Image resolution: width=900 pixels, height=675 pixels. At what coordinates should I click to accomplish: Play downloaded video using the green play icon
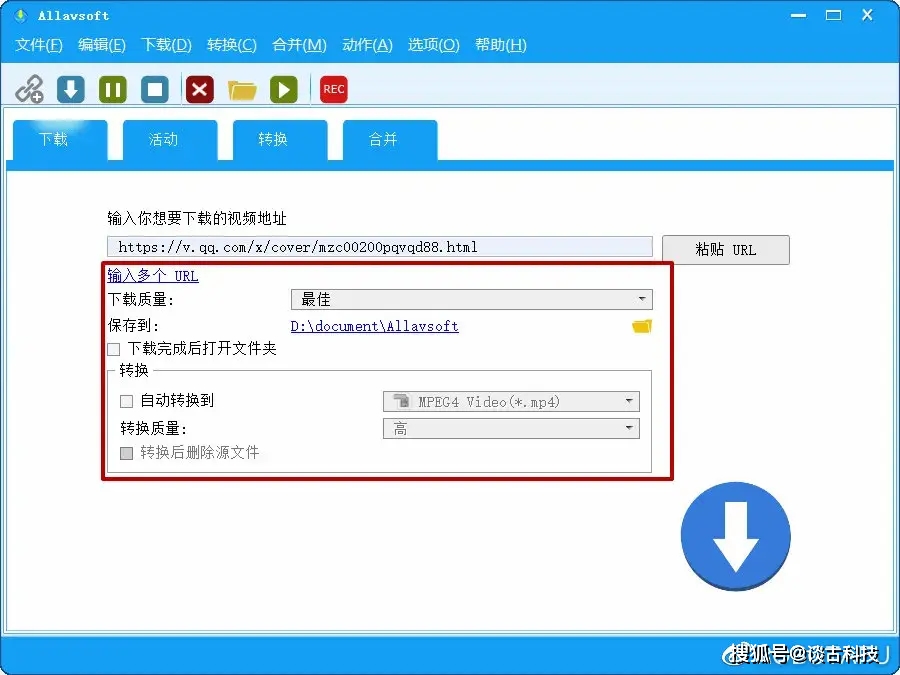pos(284,88)
